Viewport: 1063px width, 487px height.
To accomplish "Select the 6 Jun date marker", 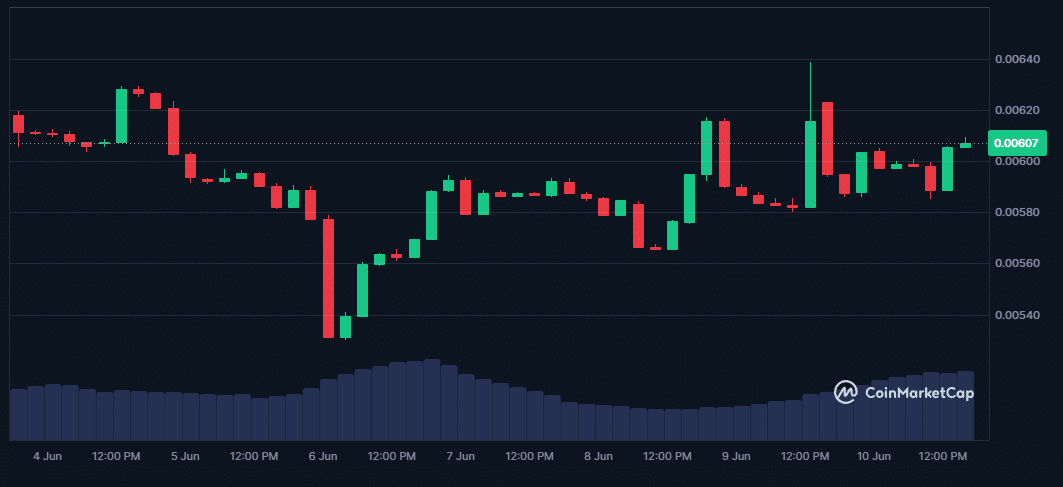I will 323,456.
